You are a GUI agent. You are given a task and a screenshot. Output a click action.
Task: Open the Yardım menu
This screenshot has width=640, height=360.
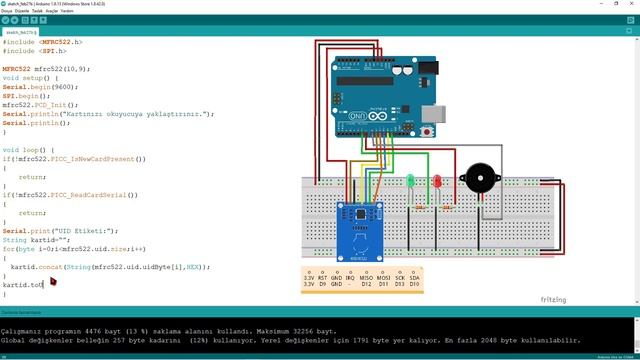pyautogui.click(x=67, y=11)
